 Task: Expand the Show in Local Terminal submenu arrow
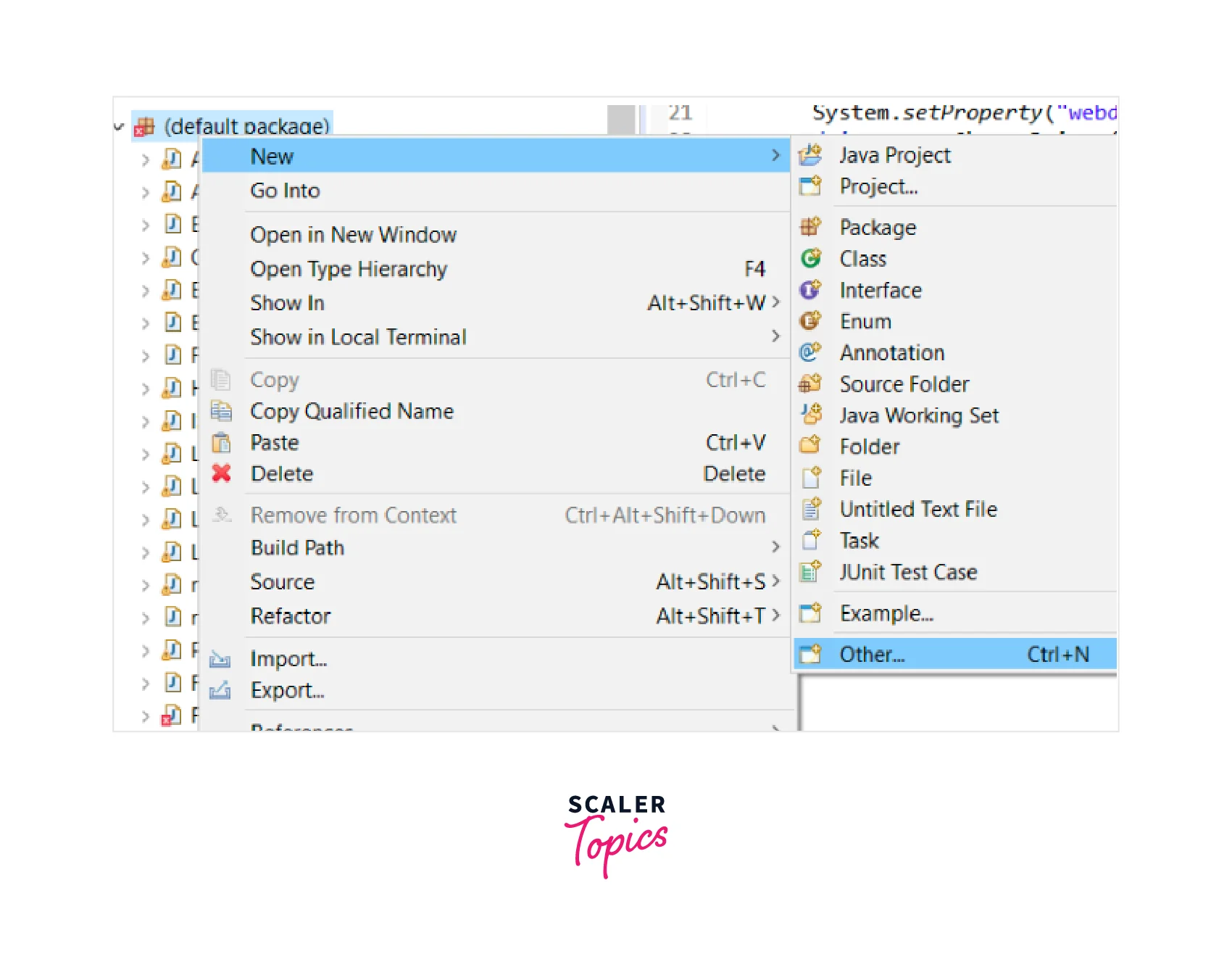coord(775,336)
